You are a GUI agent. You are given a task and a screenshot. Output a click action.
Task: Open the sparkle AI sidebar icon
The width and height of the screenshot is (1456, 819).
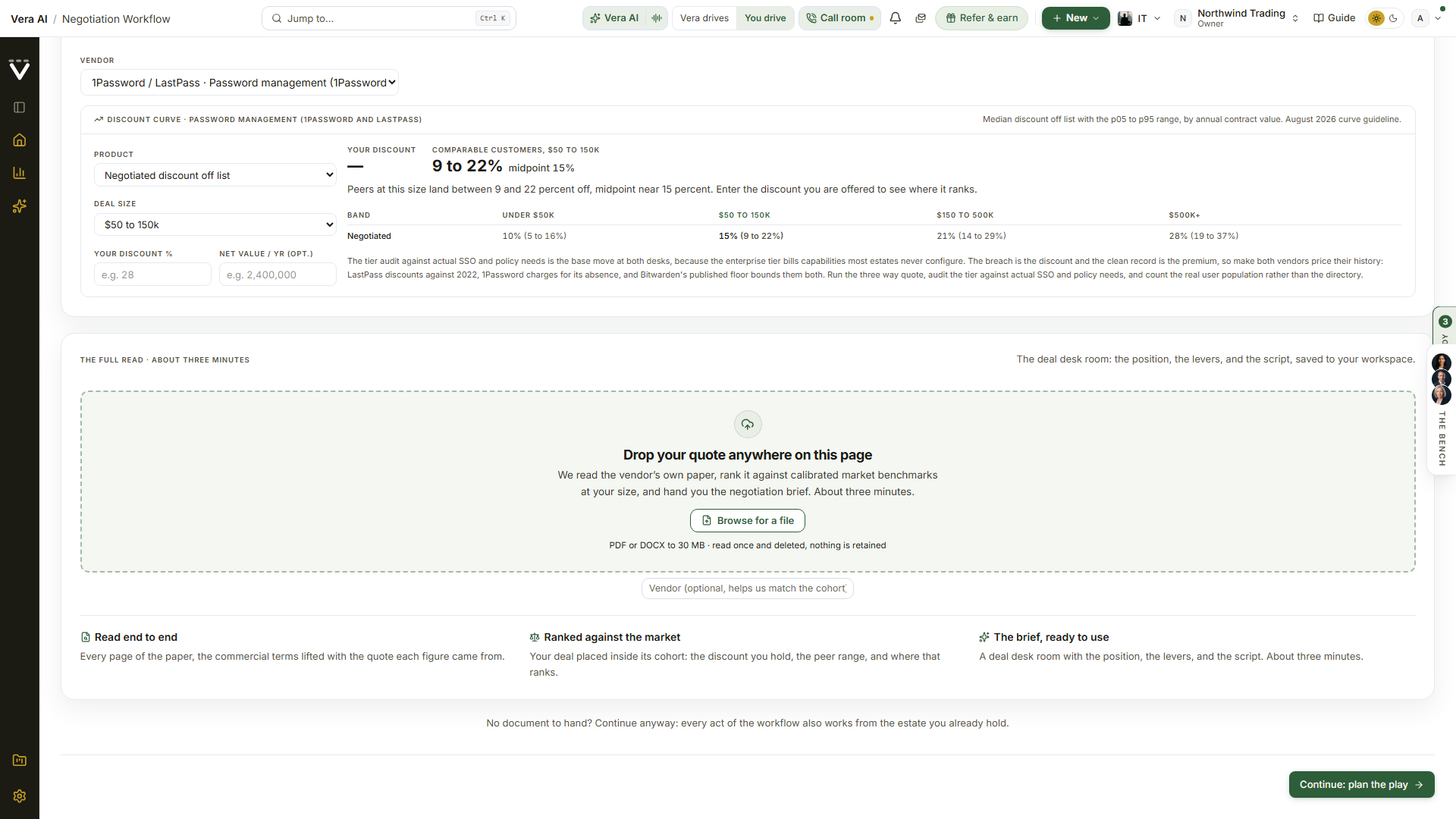pyautogui.click(x=20, y=206)
